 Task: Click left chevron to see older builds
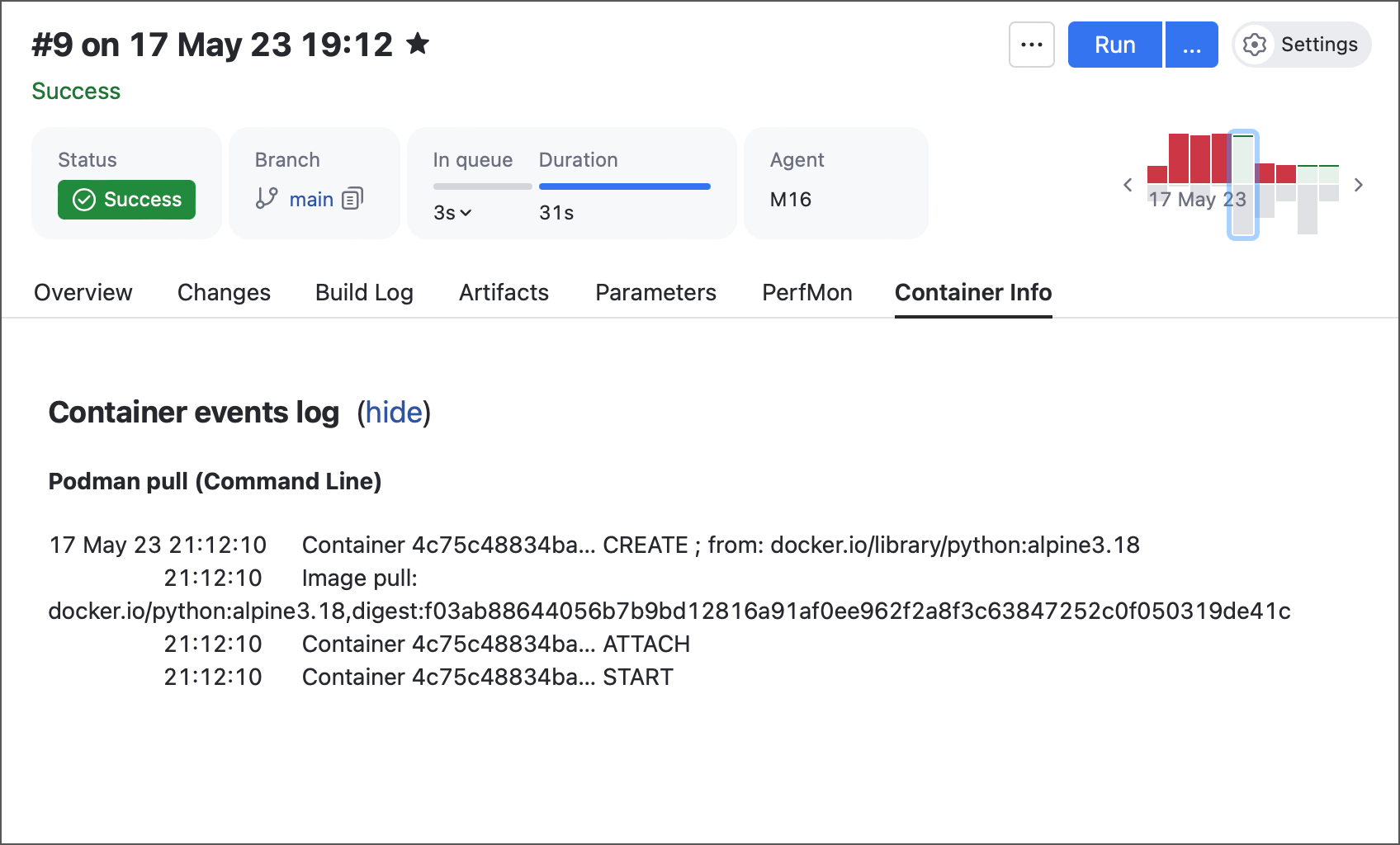1128,185
